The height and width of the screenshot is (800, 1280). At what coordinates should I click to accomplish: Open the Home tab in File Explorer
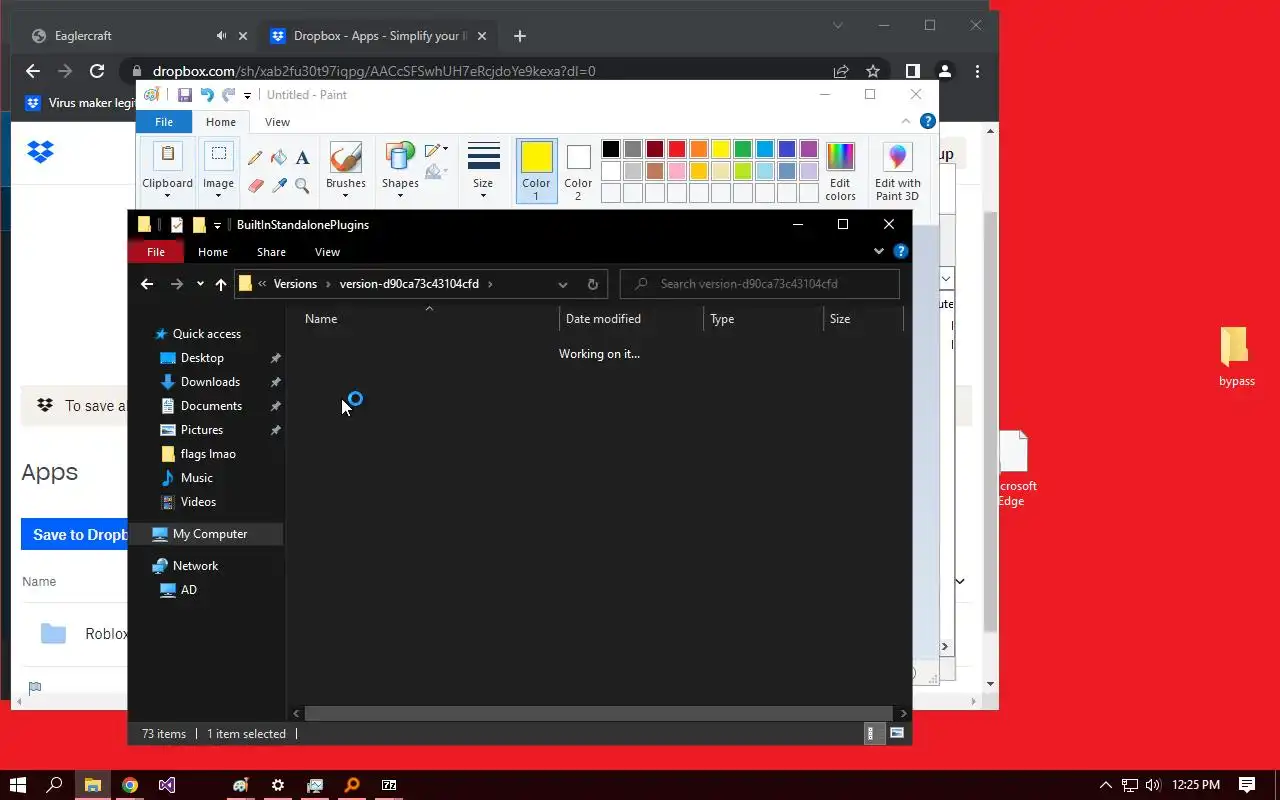tap(212, 252)
